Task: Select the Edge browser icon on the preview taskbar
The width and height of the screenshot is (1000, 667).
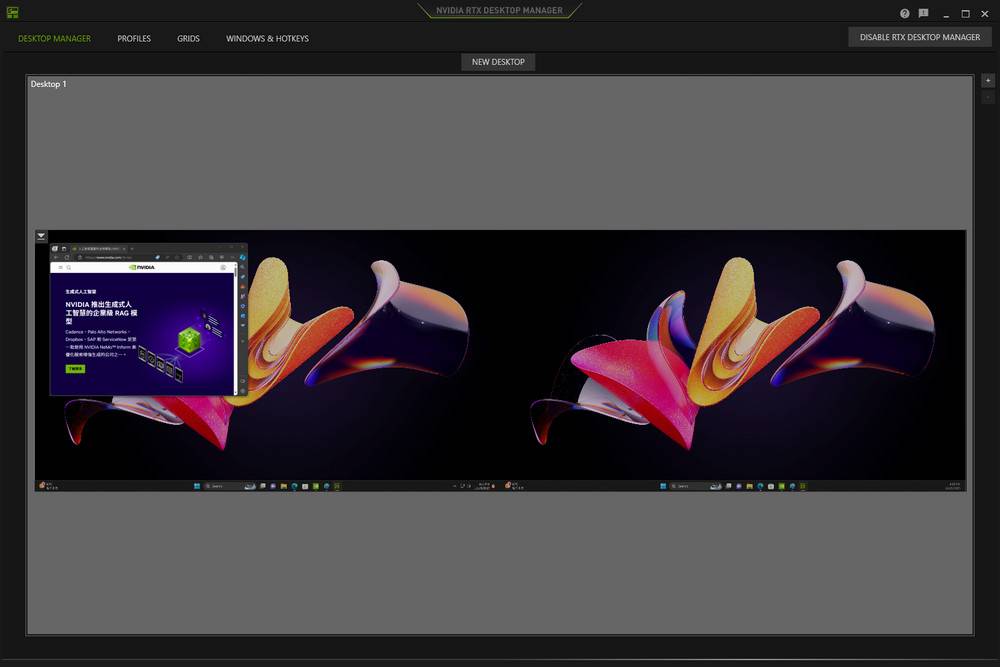Action: click(x=294, y=485)
